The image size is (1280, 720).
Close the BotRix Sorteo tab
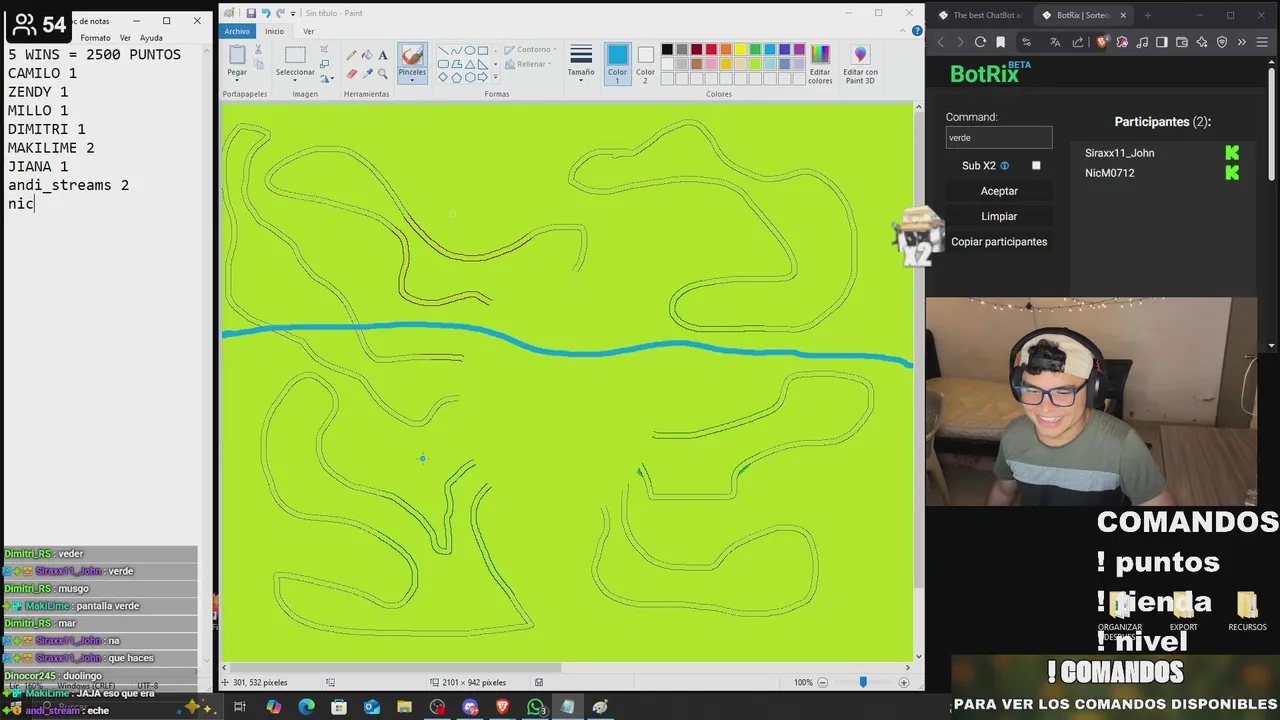[x=1123, y=15]
